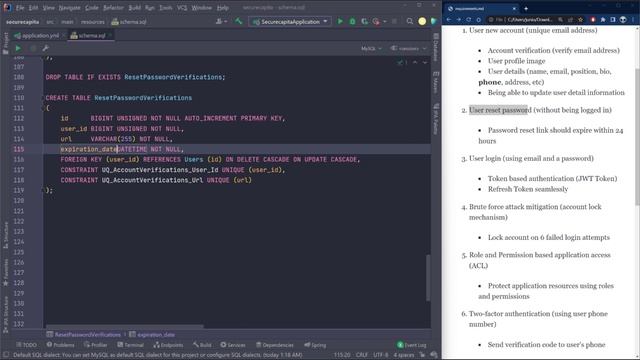
Task: Start debugging with the green bug icon
Action: [x=352, y=21]
